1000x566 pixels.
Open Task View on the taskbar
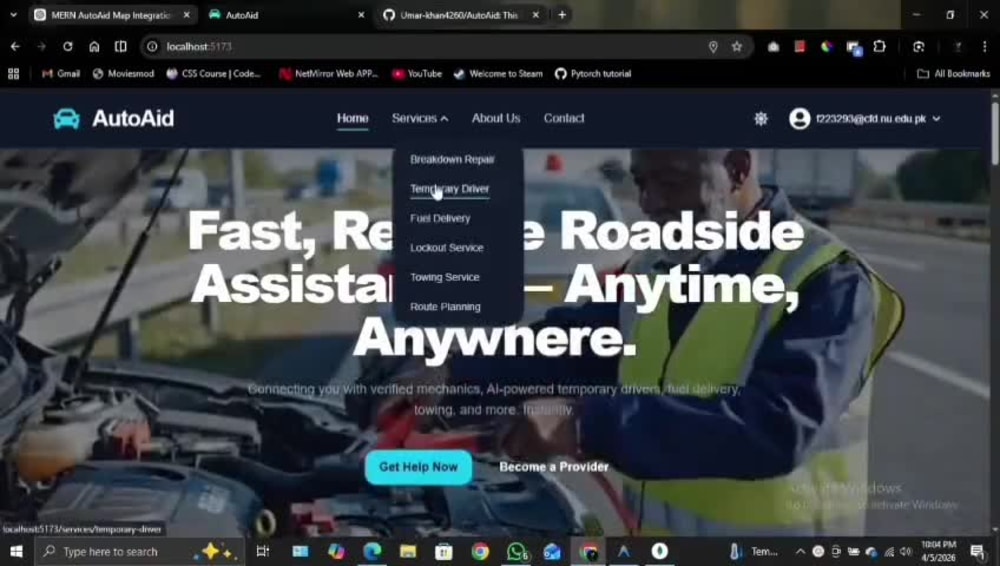[262, 551]
